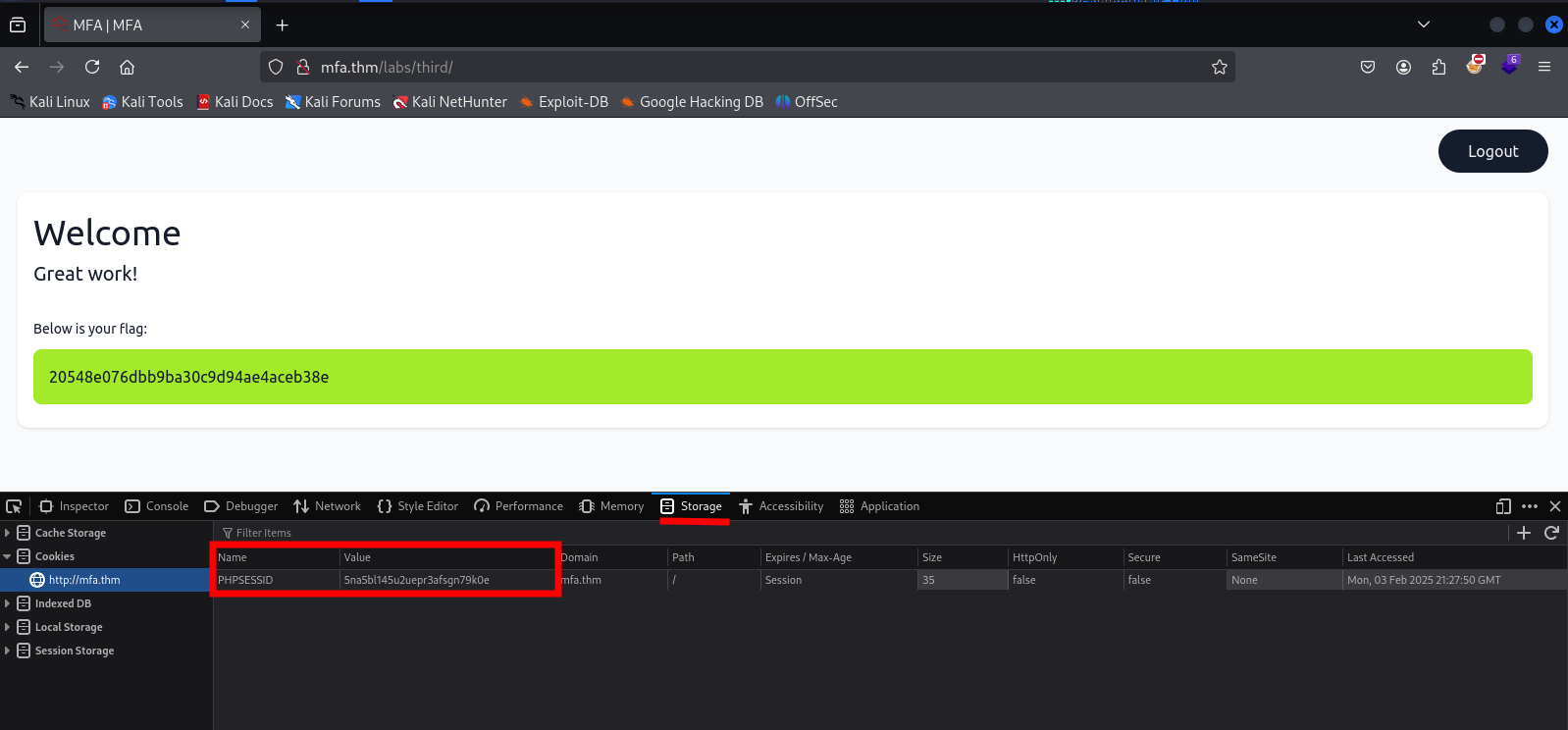The width and height of the screenshot is (1568, 730).
Task: Open the Kali NetHunter bookmark
Action: [450, 102]
